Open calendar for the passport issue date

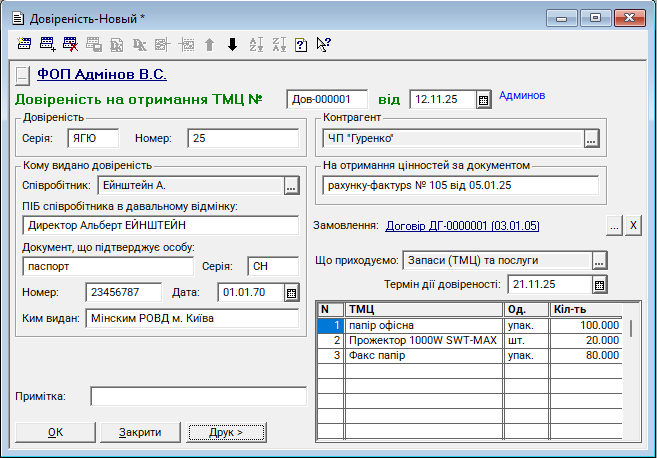click(x=291, y=293)
